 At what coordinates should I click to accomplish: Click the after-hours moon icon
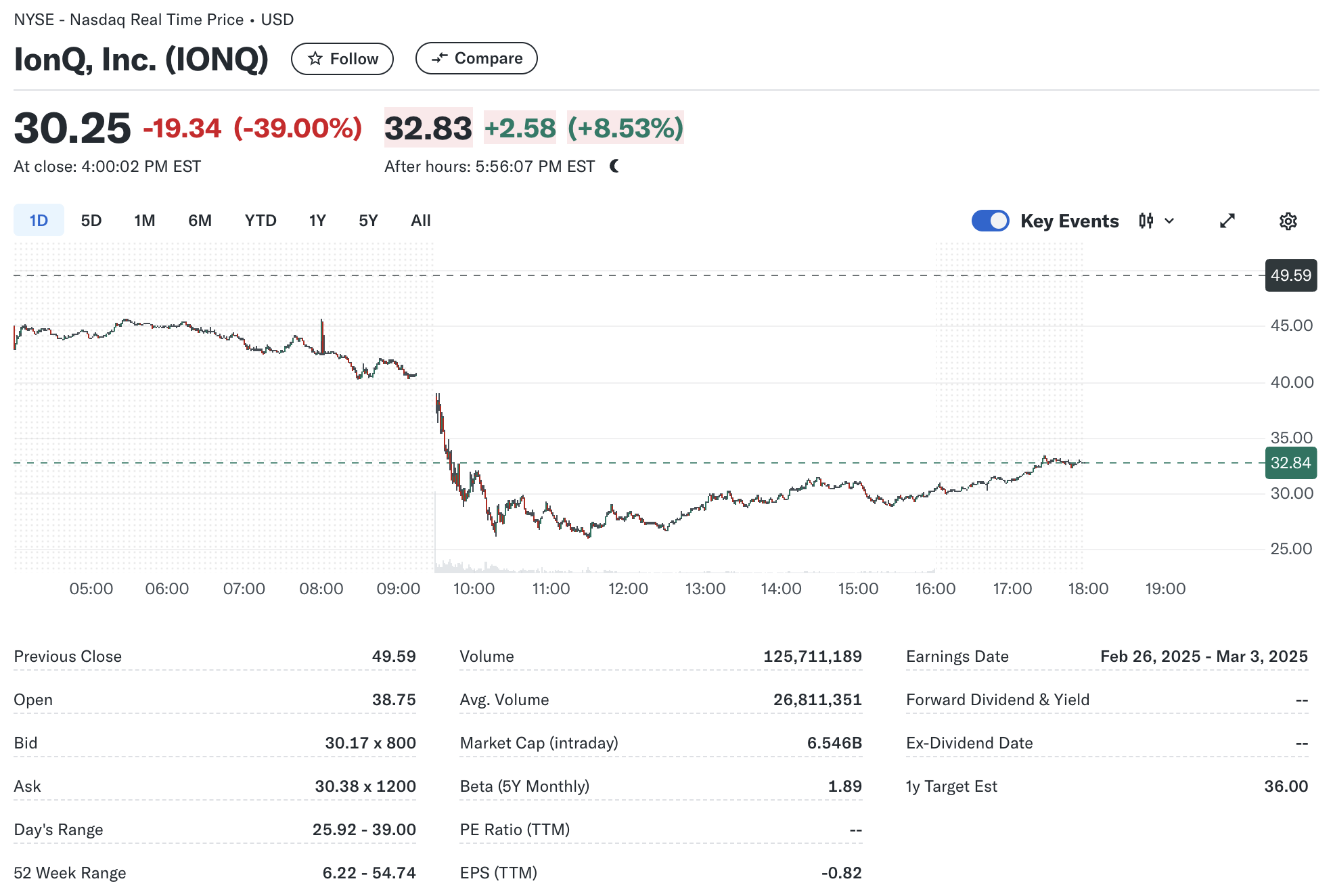(614, 166)
